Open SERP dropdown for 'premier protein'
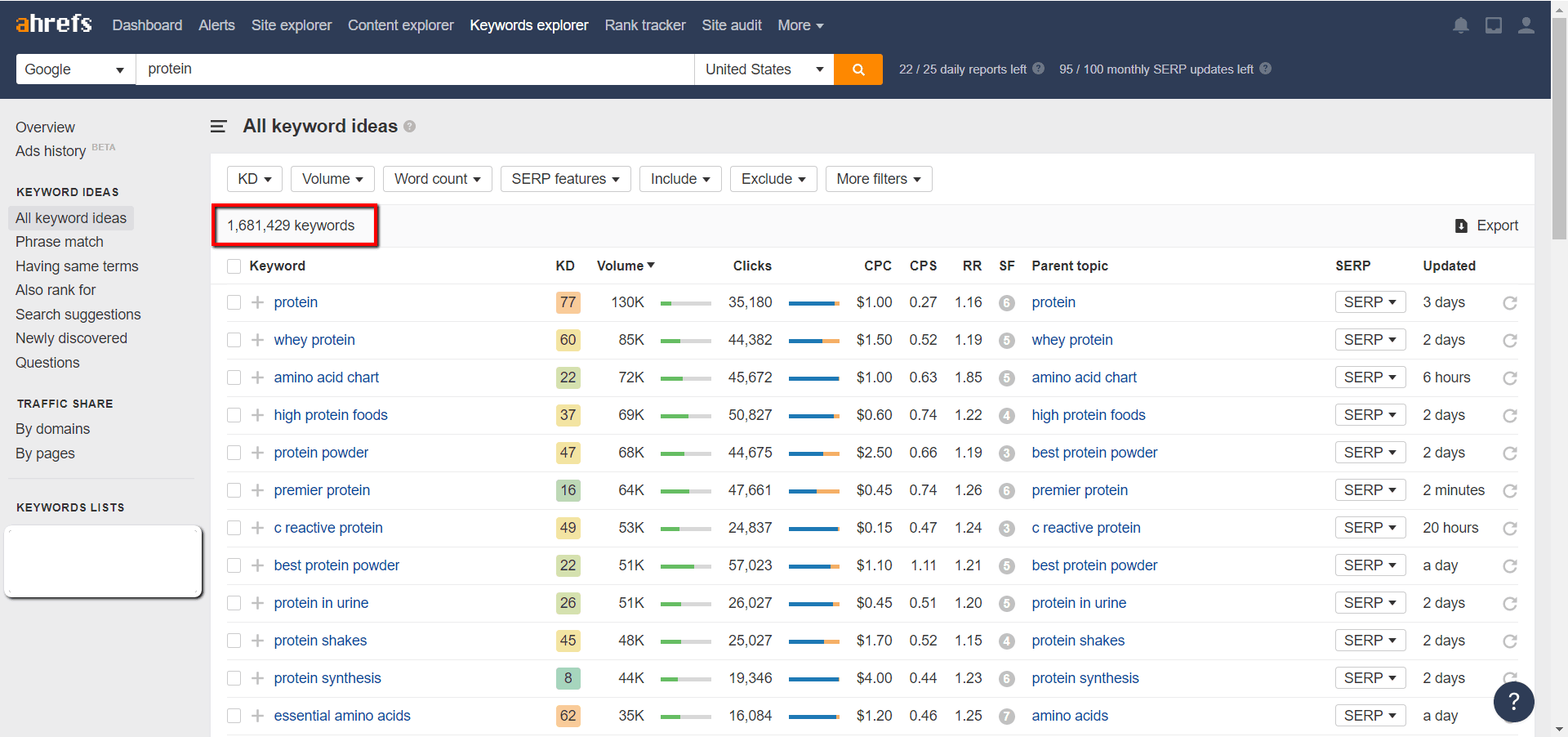The height and width of the screenshot is (737, 1568). click(x=1370, y=490)
